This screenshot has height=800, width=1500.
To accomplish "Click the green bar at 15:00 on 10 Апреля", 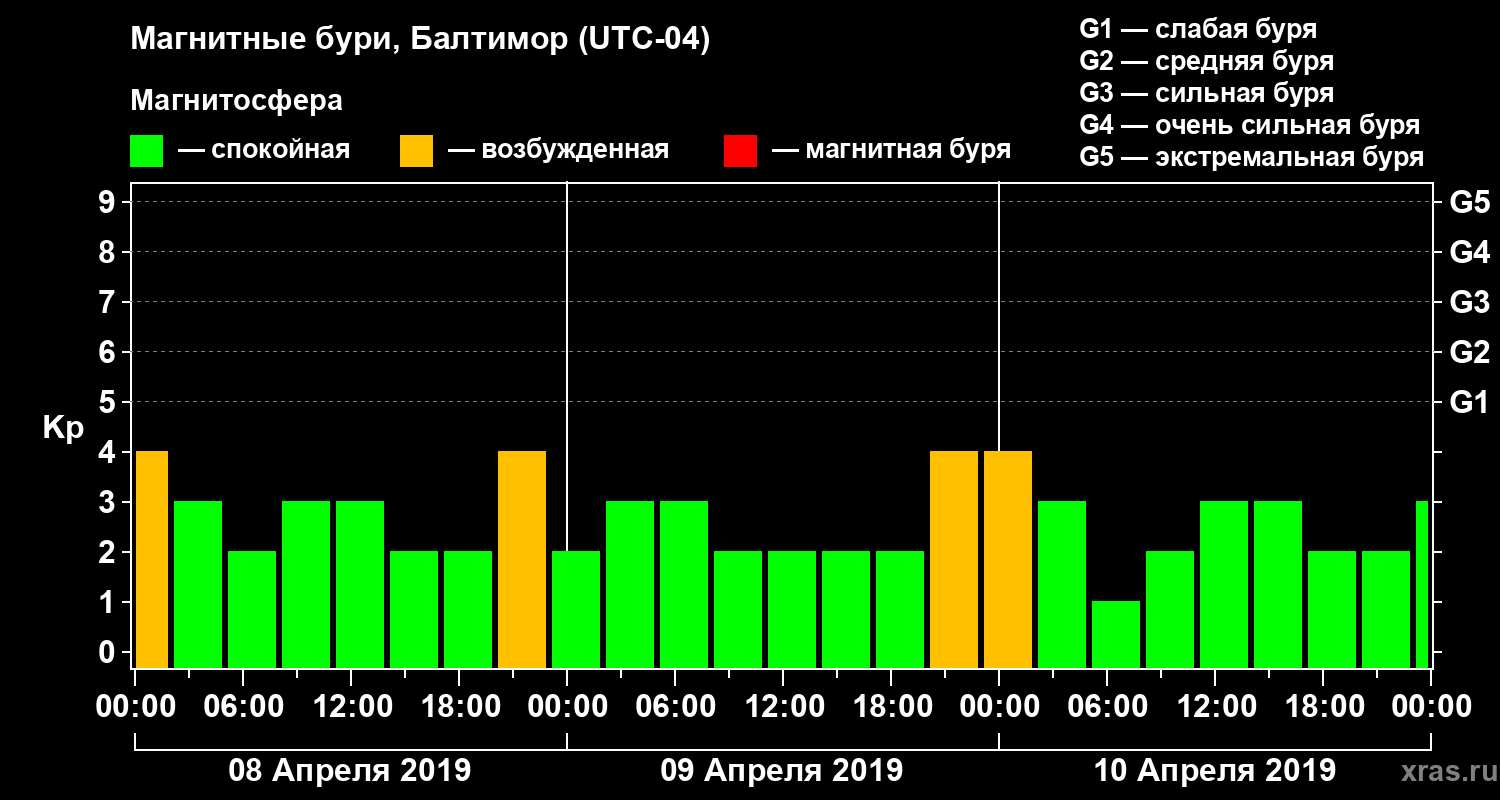I will [1278, 584].
